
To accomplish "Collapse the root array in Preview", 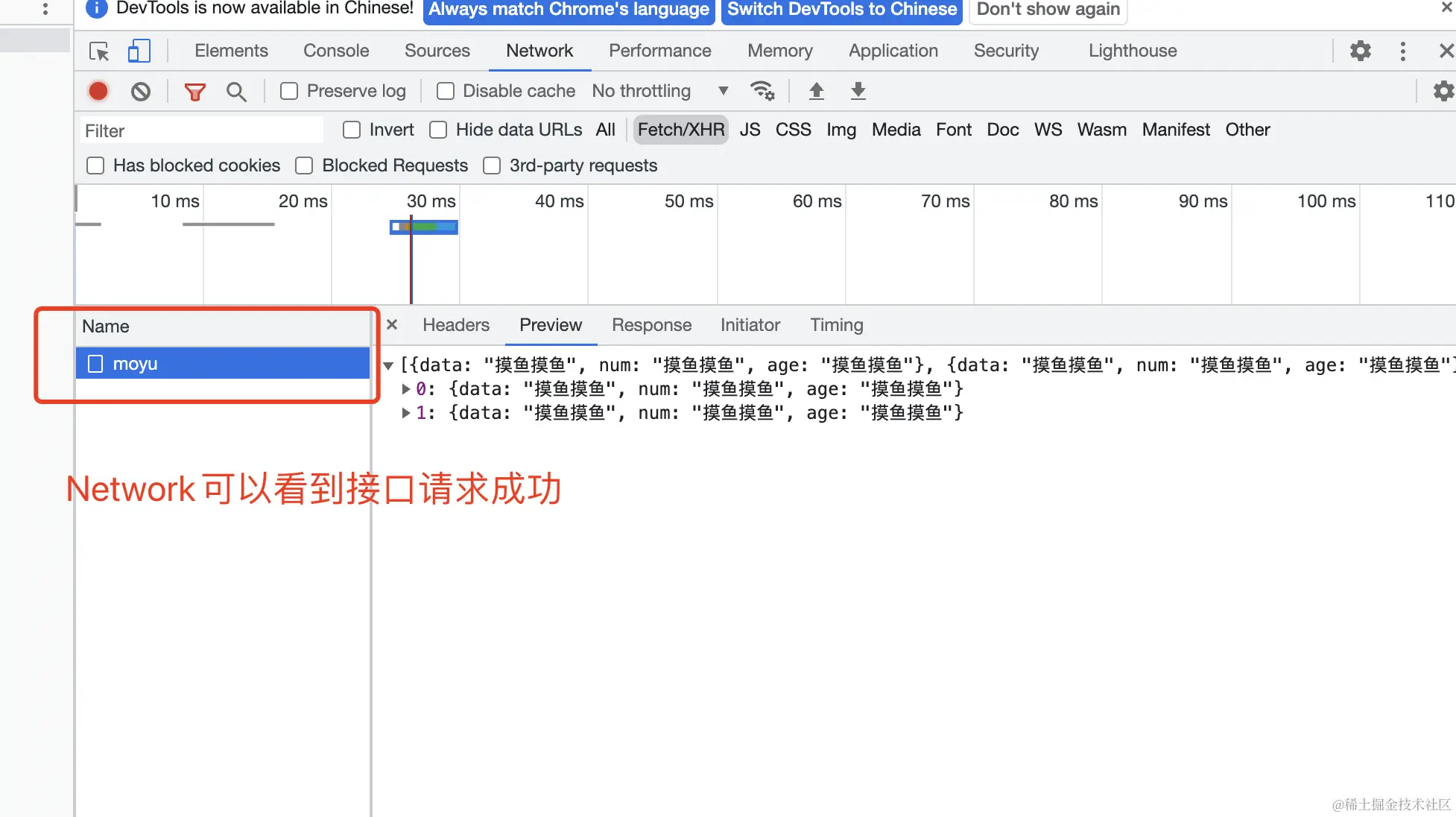I will click(x=388, y=365).
